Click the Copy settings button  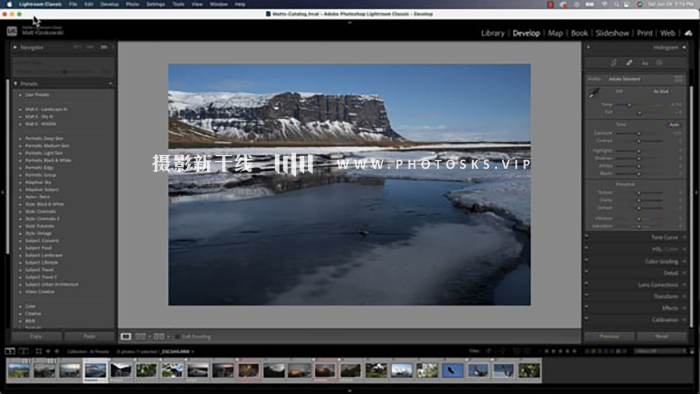(36, 336)
